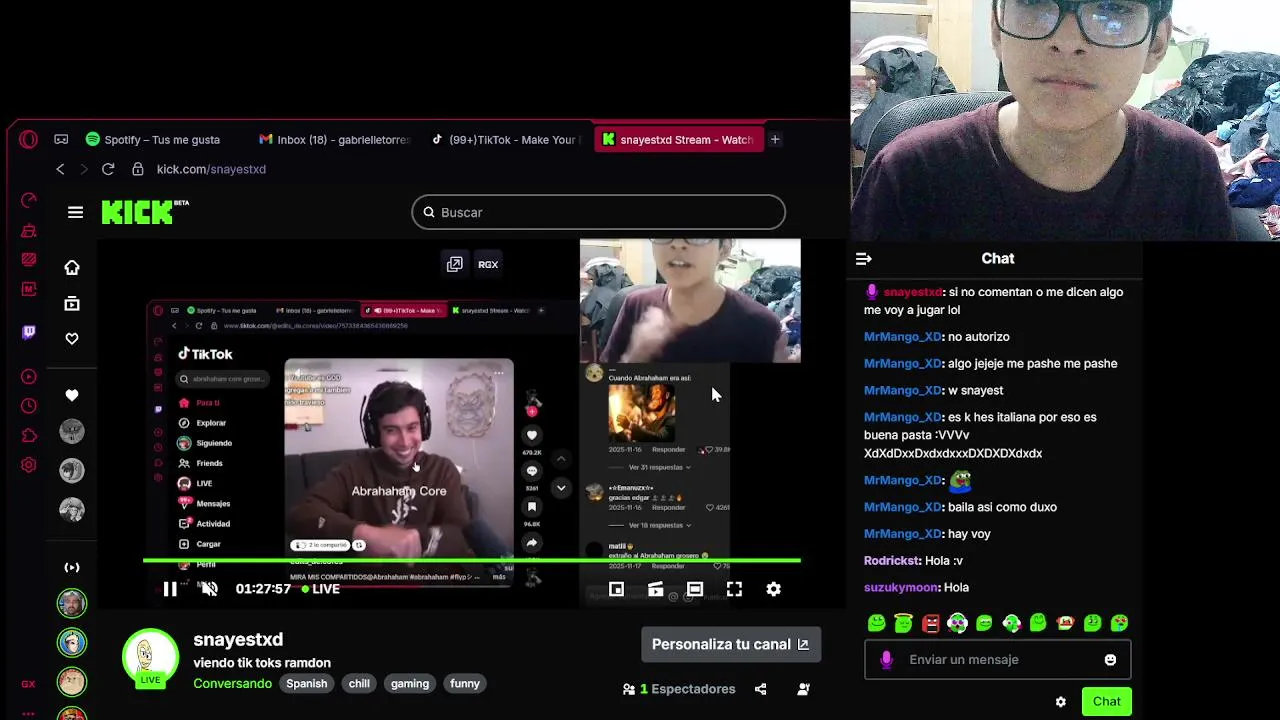Select the funny tag

[x=465, y=684]
